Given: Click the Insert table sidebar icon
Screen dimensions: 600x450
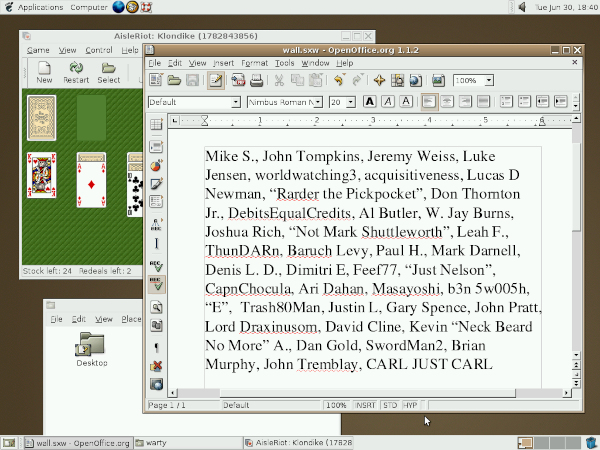Looking at the screenshot, I should coord(156,124).
